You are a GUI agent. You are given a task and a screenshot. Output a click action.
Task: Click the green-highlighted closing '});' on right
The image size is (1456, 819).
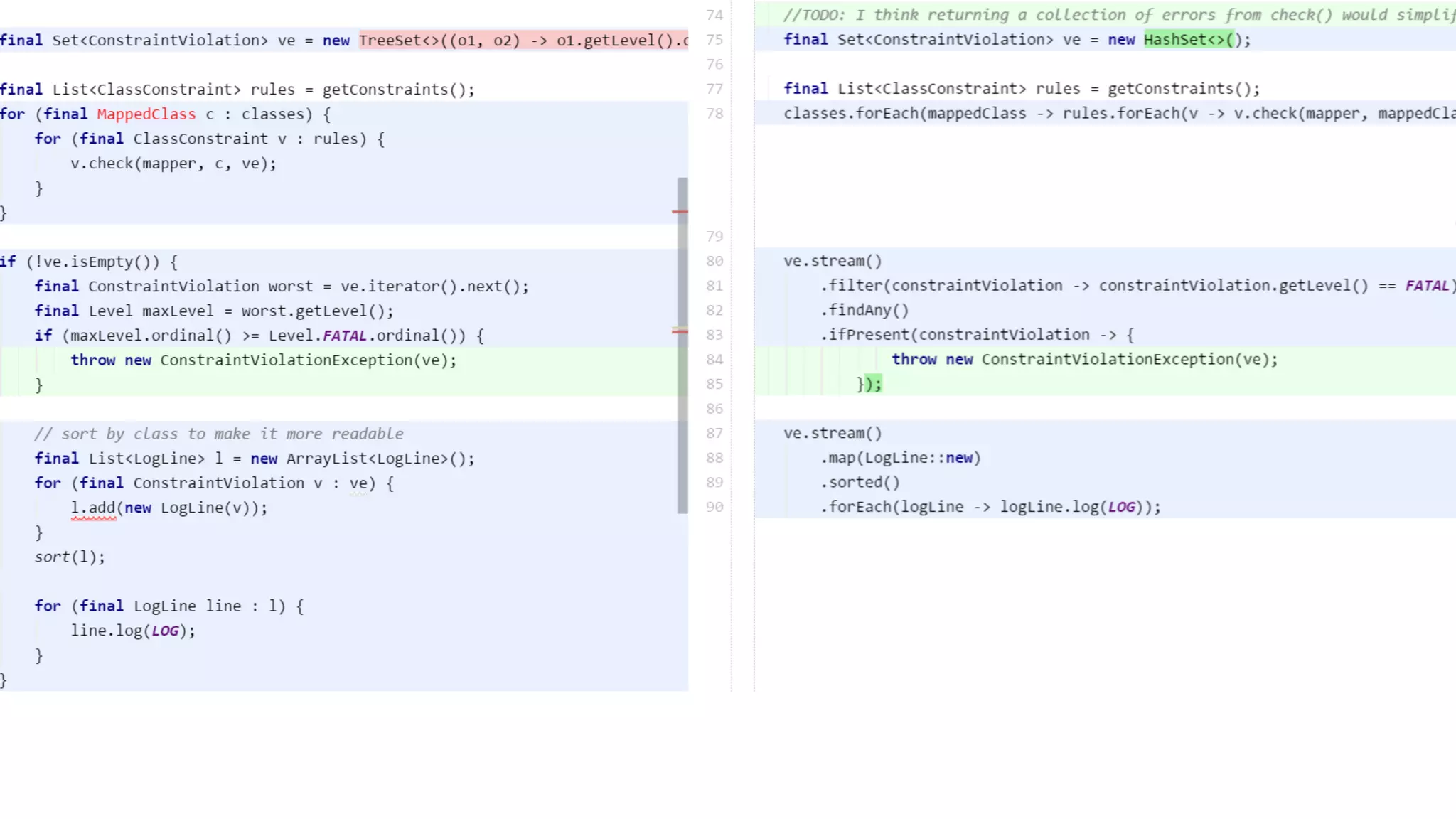(x=873, y=384)
